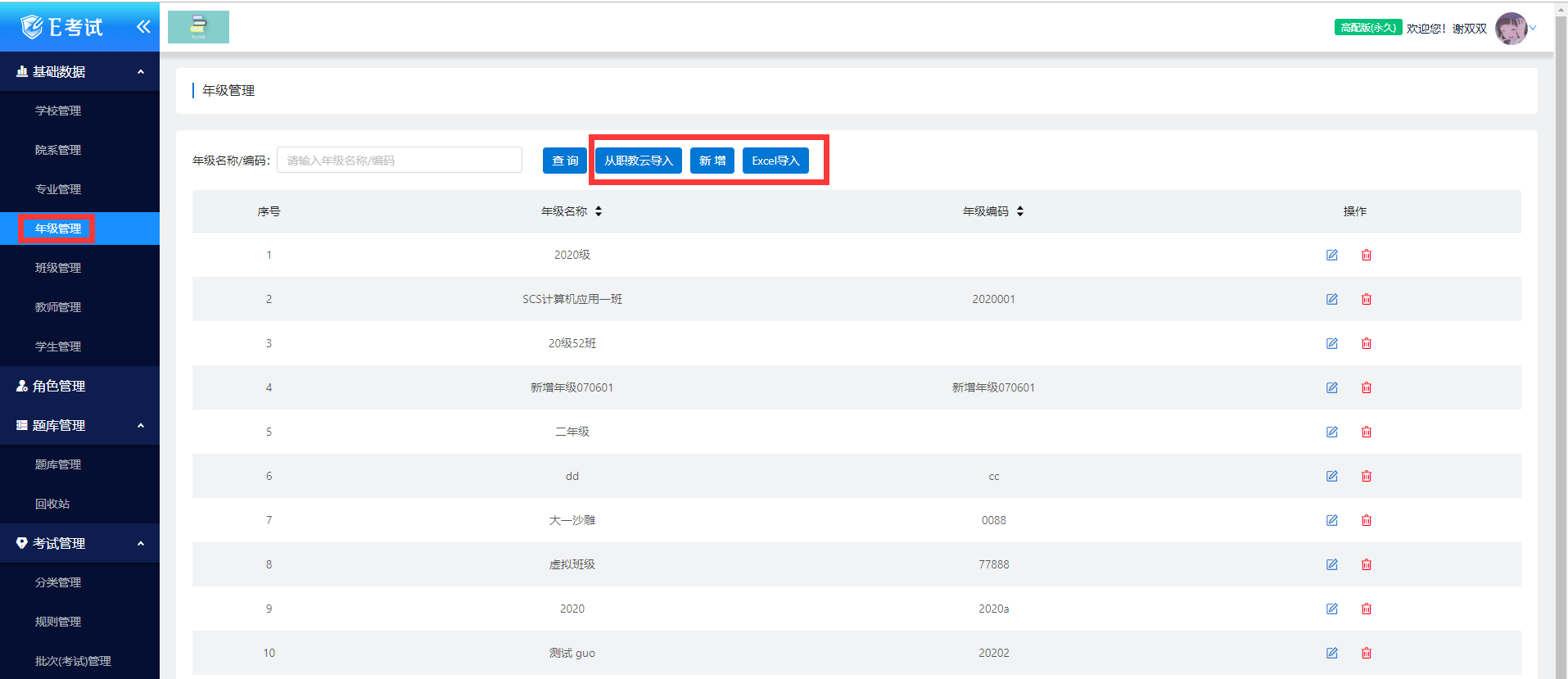Delete the dd row
The image size is (1568, 679).
pos(1367,476)
